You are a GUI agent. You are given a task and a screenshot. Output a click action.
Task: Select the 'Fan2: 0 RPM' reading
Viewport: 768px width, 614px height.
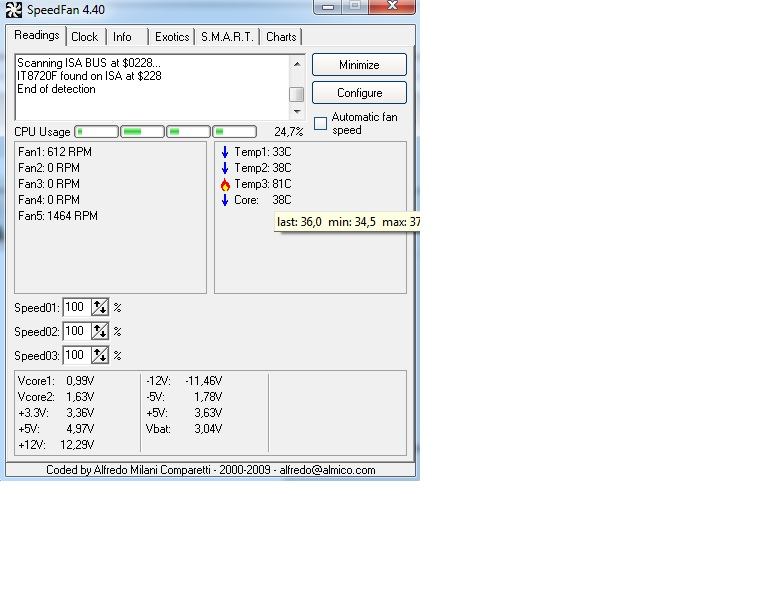point(49,168)
